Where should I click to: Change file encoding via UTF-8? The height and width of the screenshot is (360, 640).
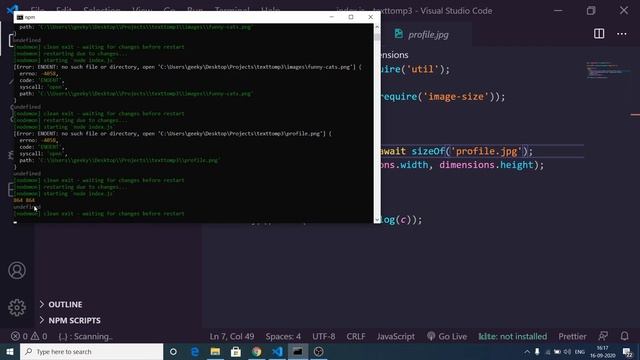click(324, 336)
